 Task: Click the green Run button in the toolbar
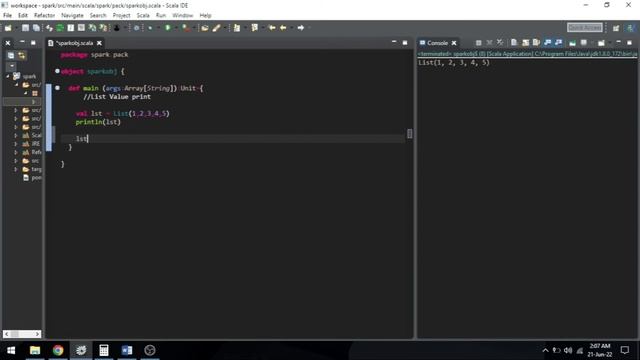click(x=168, y=28)
